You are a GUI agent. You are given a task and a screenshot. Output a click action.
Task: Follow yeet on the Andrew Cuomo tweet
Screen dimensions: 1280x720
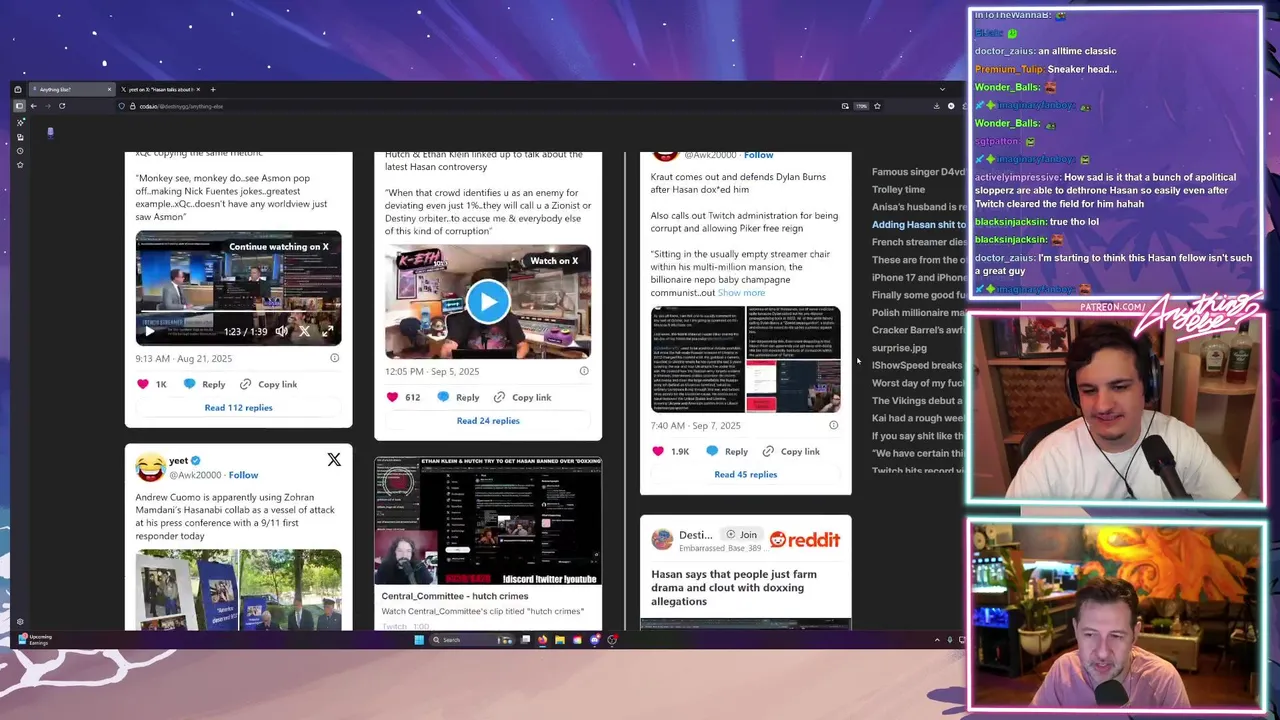click(x=243, y=475)
